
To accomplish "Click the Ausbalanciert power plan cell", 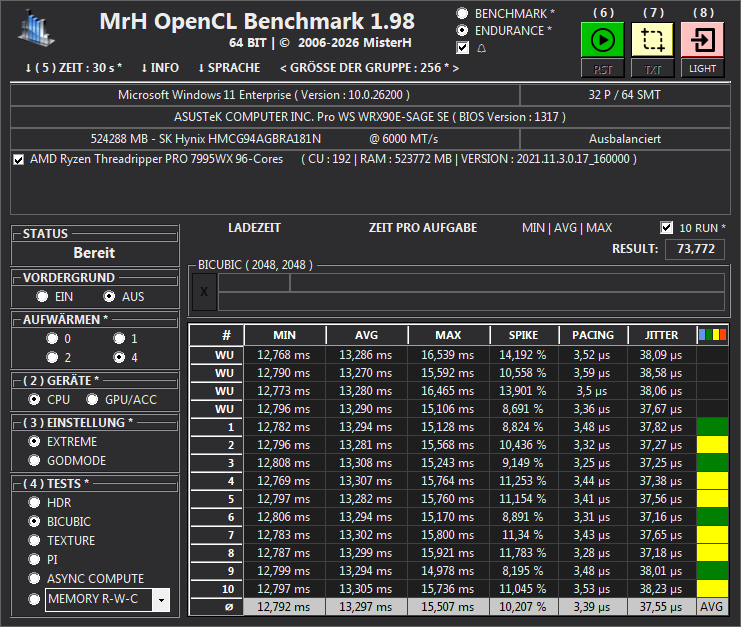I will [x=625, y=139].
